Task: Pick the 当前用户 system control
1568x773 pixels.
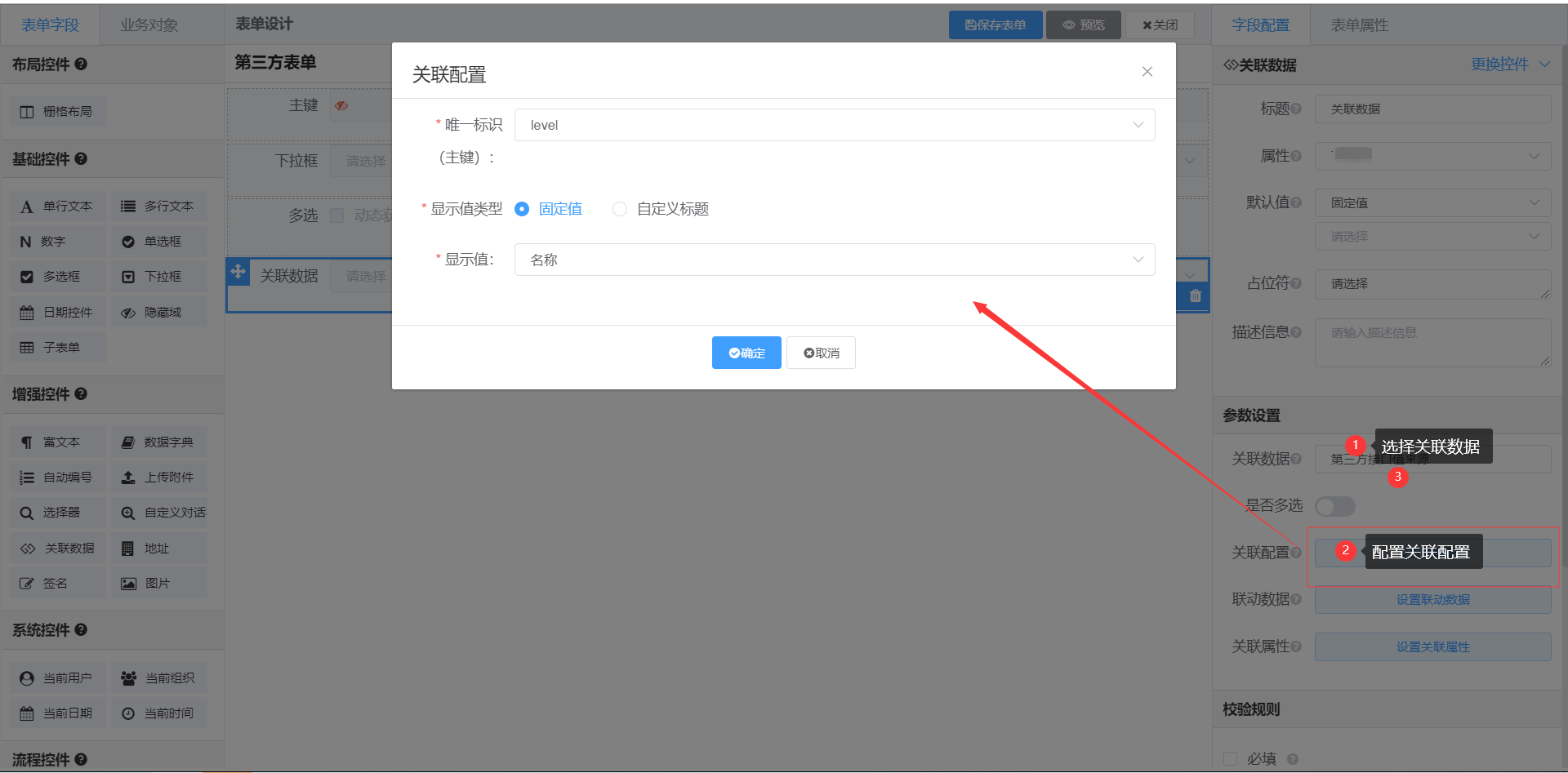Action: 58,678
